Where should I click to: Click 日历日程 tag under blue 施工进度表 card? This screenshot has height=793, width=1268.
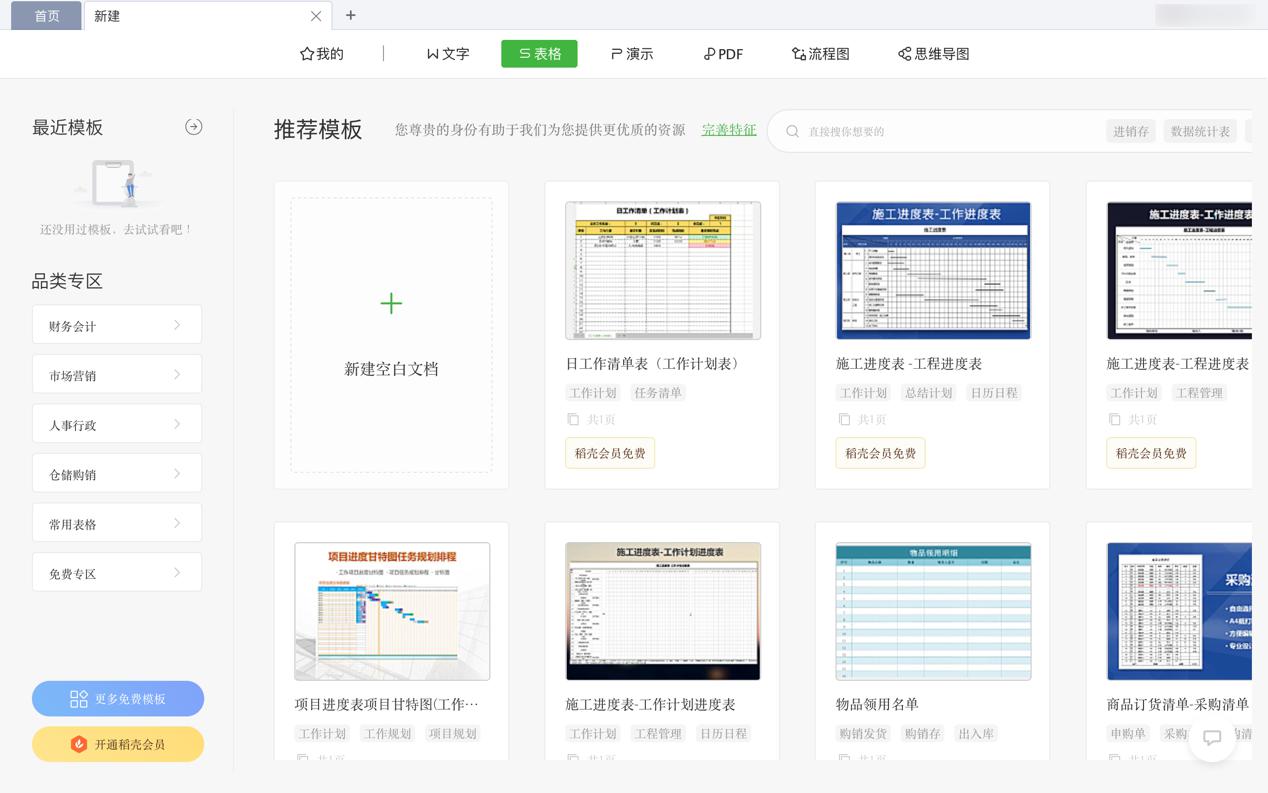click(993, 393)
